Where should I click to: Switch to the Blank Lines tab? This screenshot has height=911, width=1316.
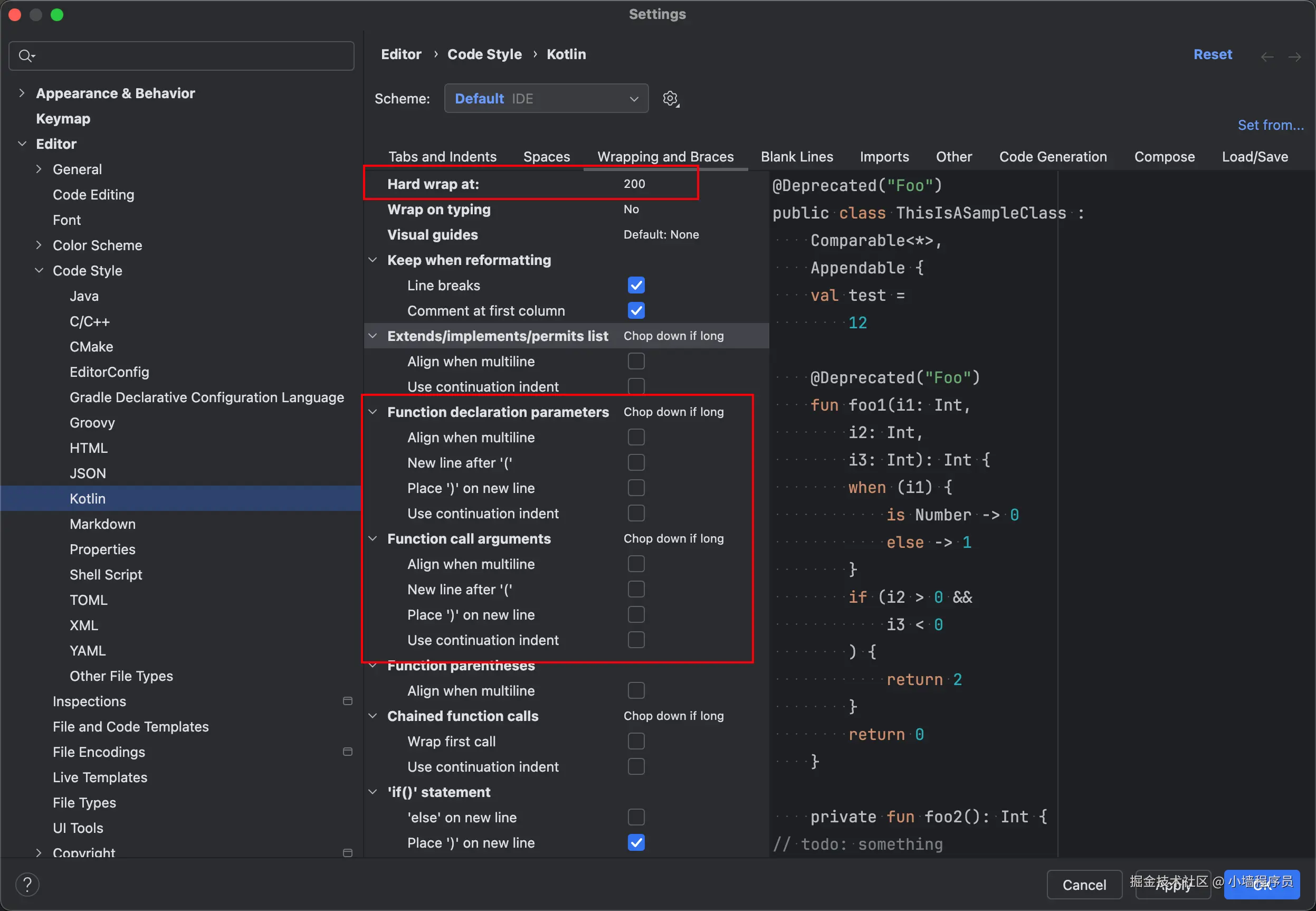[796, 156]
